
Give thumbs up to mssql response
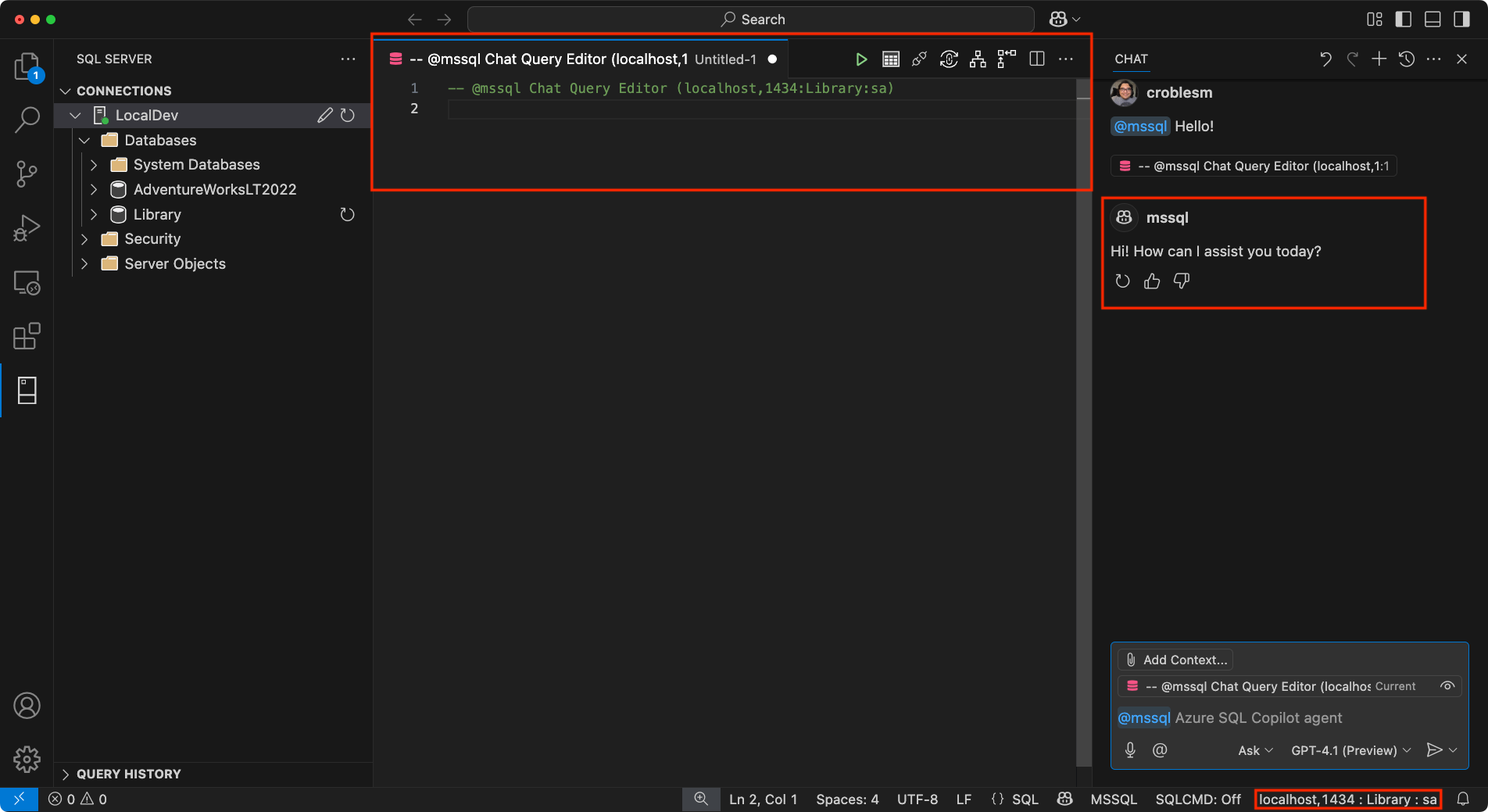point(1152,281)
